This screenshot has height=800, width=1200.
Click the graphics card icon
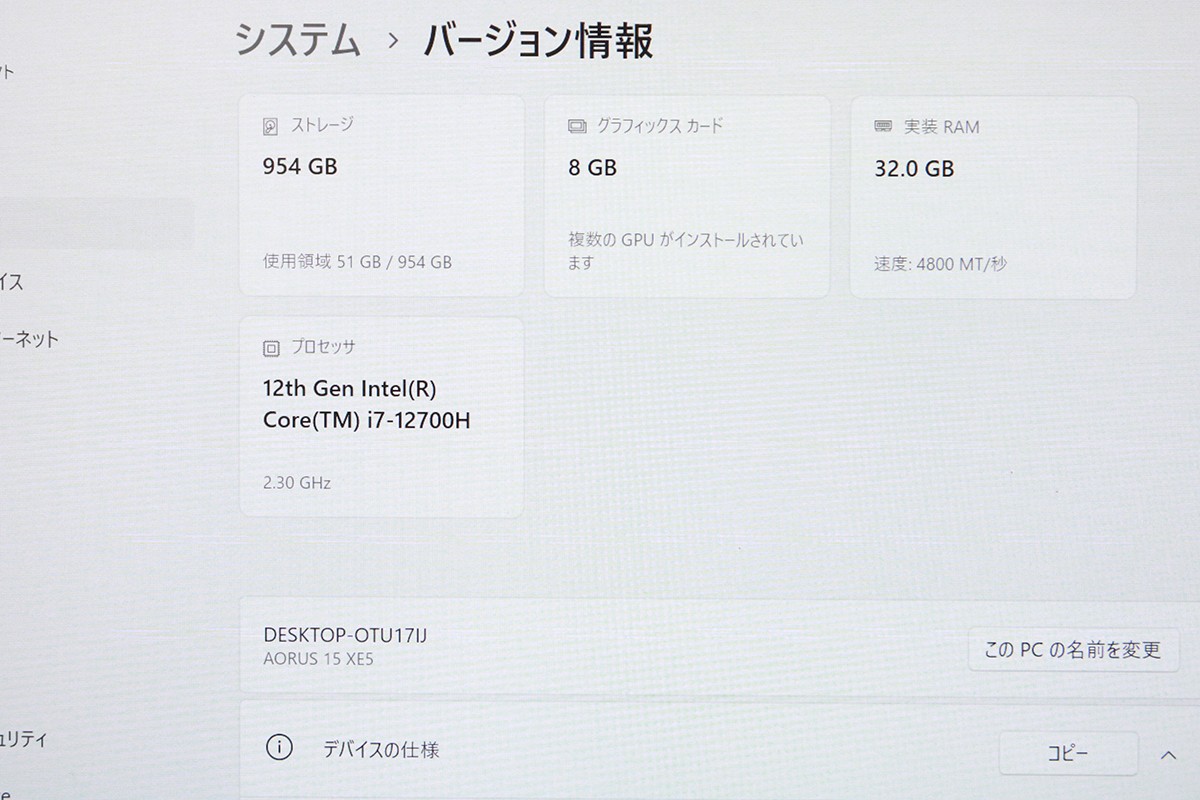(577, 127)
